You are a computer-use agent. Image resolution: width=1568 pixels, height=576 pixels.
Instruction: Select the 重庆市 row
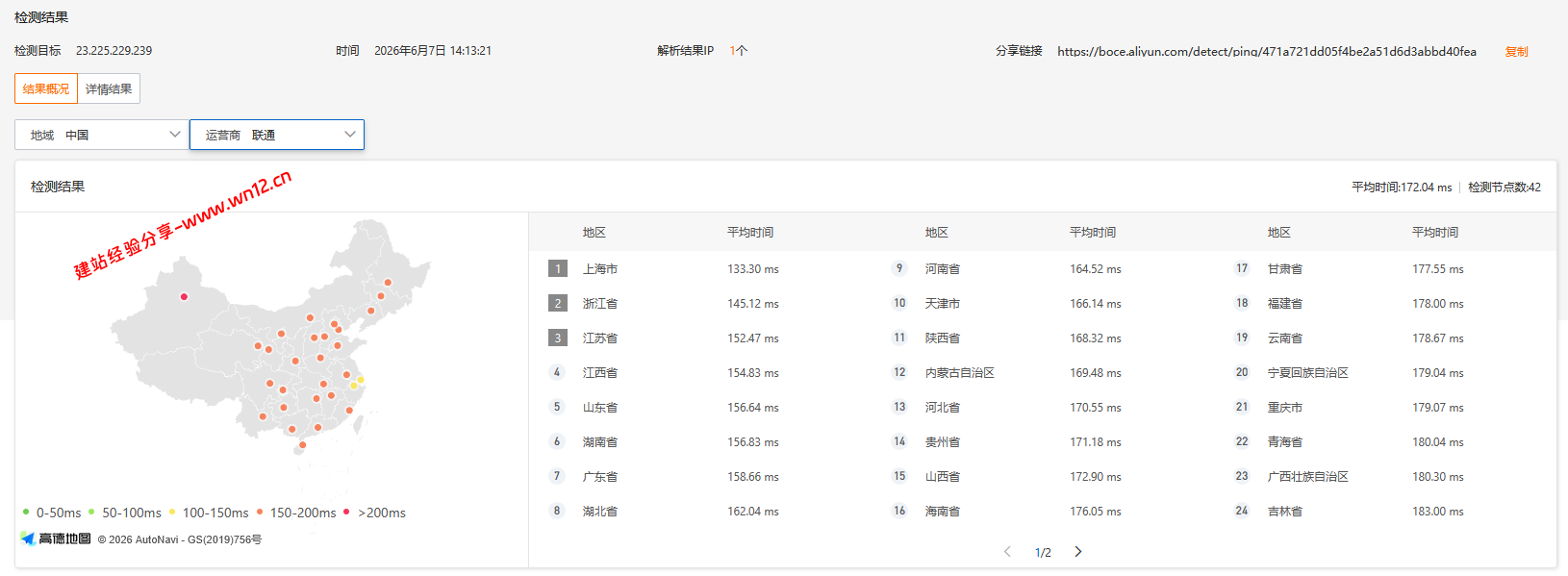click(1385, 408)
